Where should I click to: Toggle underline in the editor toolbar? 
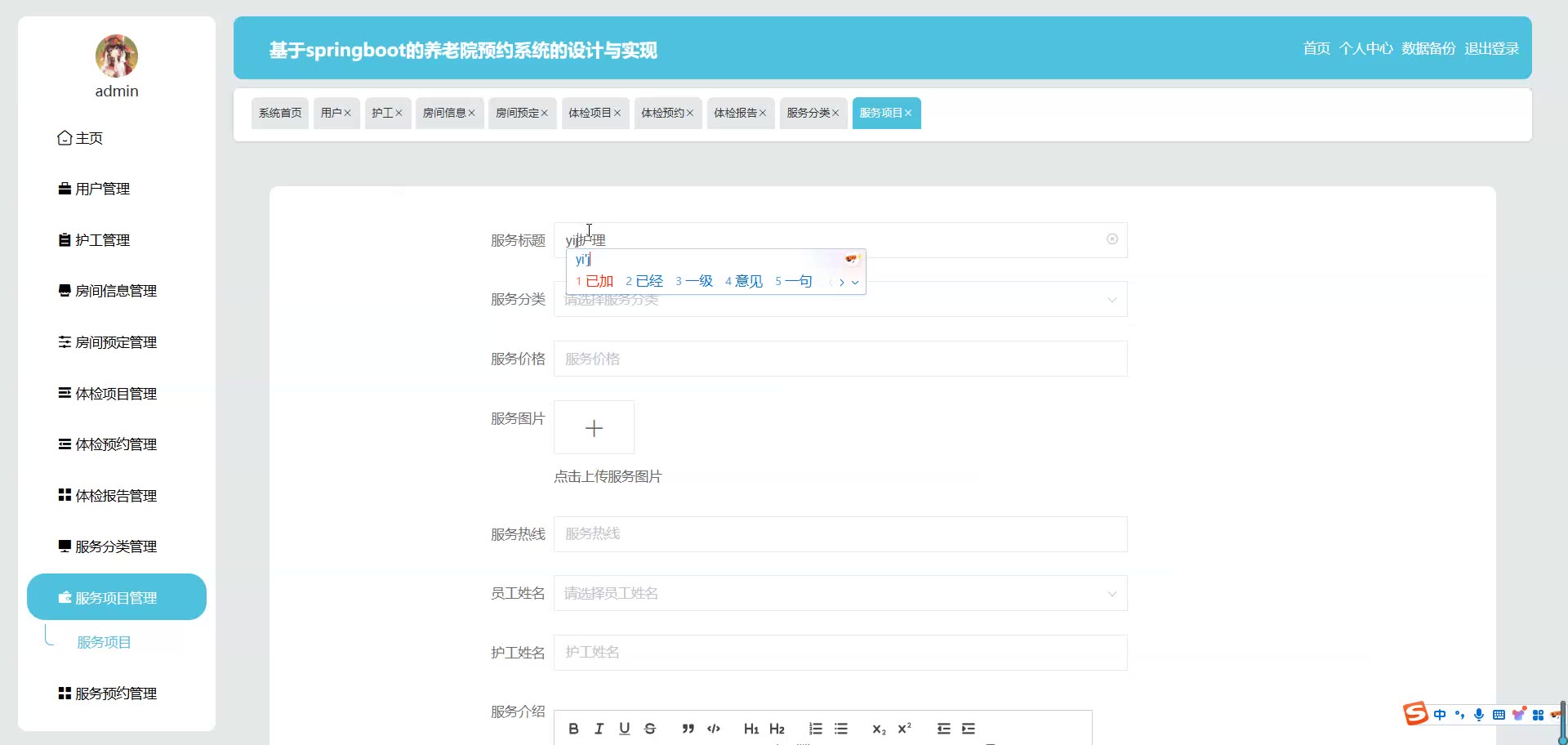(625, 729)
